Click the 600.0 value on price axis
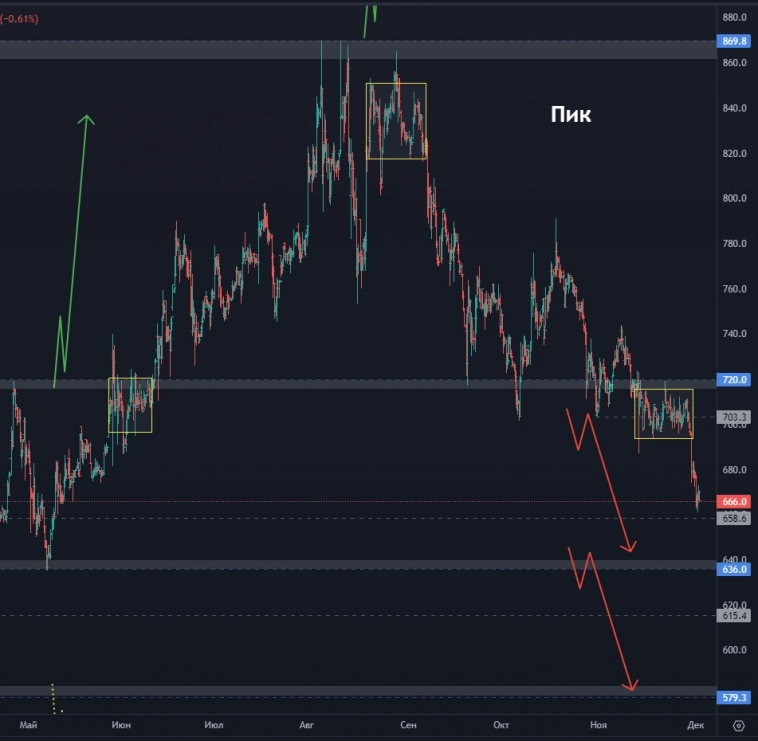The height and width of the screenshot is (741, 758). tap(734, 650)
